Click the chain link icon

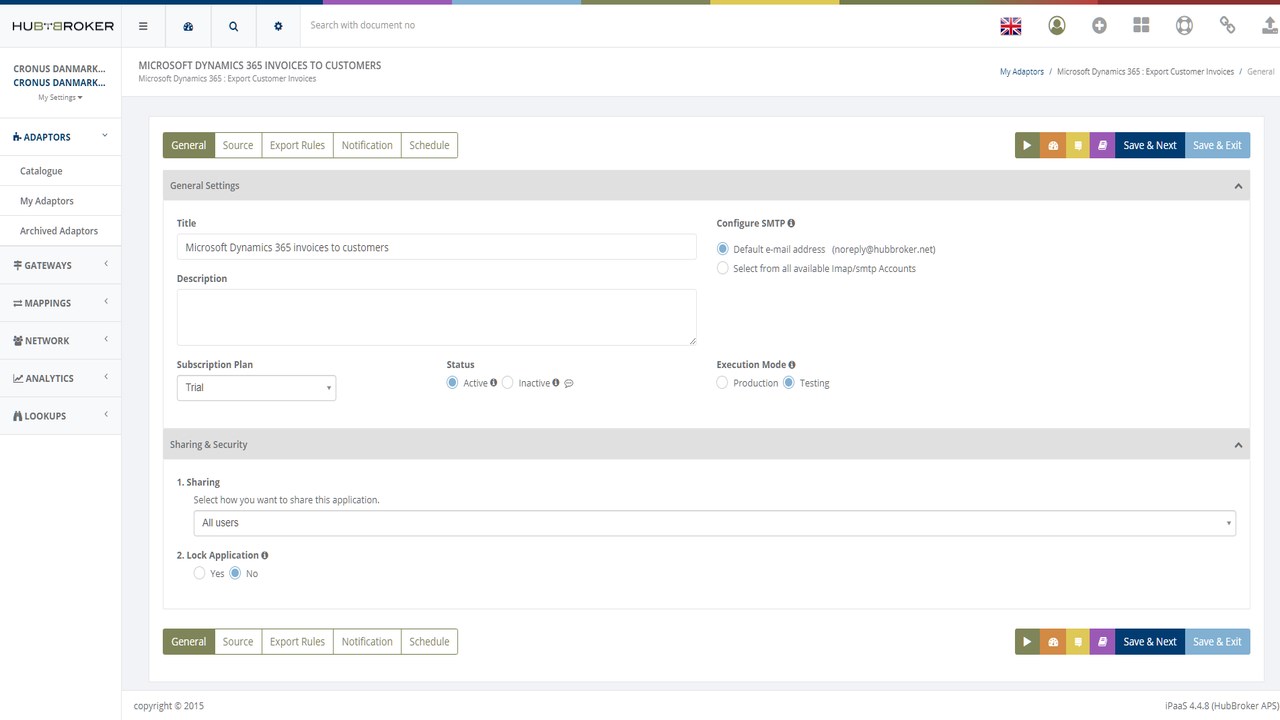tap(1227, 26)
